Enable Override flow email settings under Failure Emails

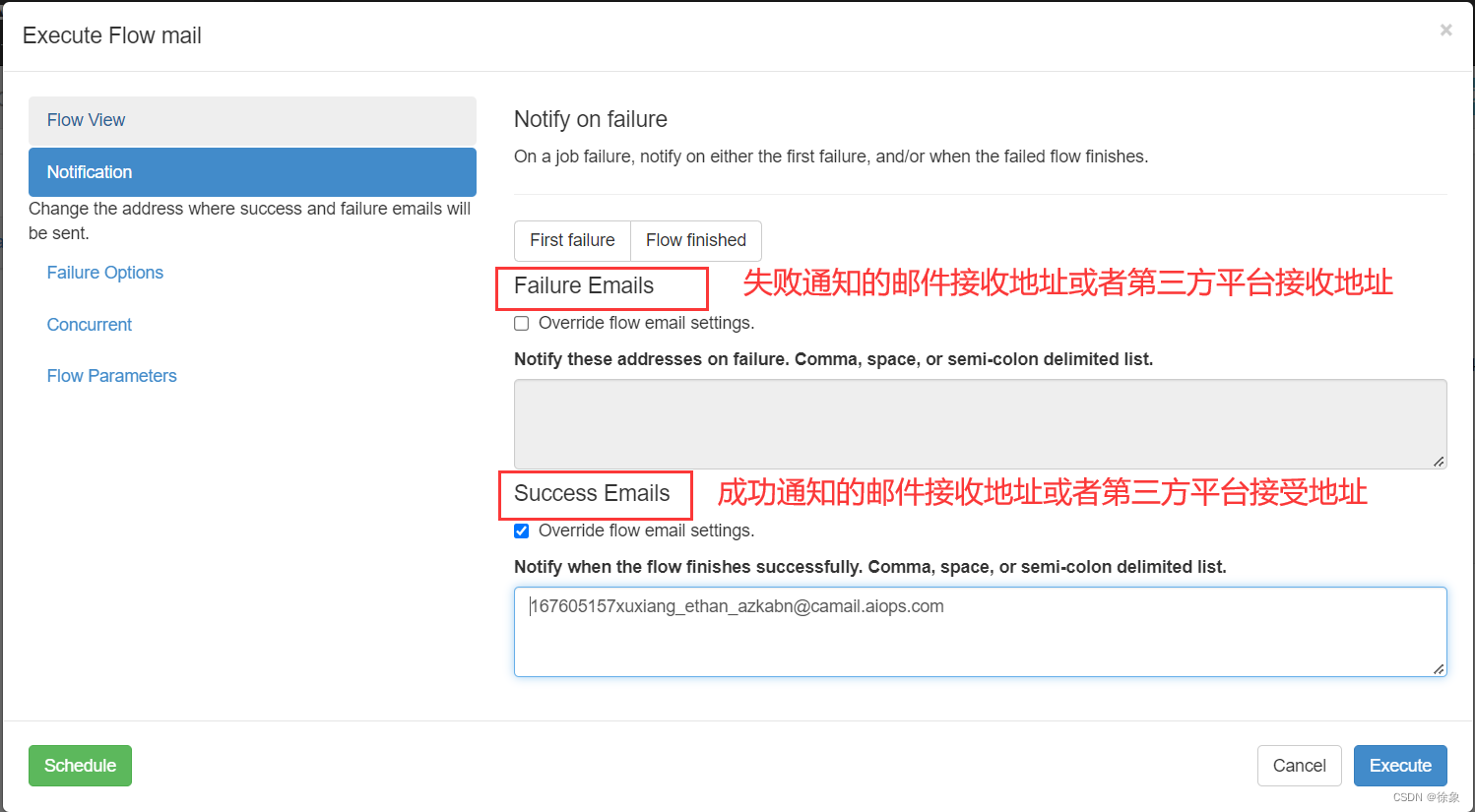(x=522, y=324)
